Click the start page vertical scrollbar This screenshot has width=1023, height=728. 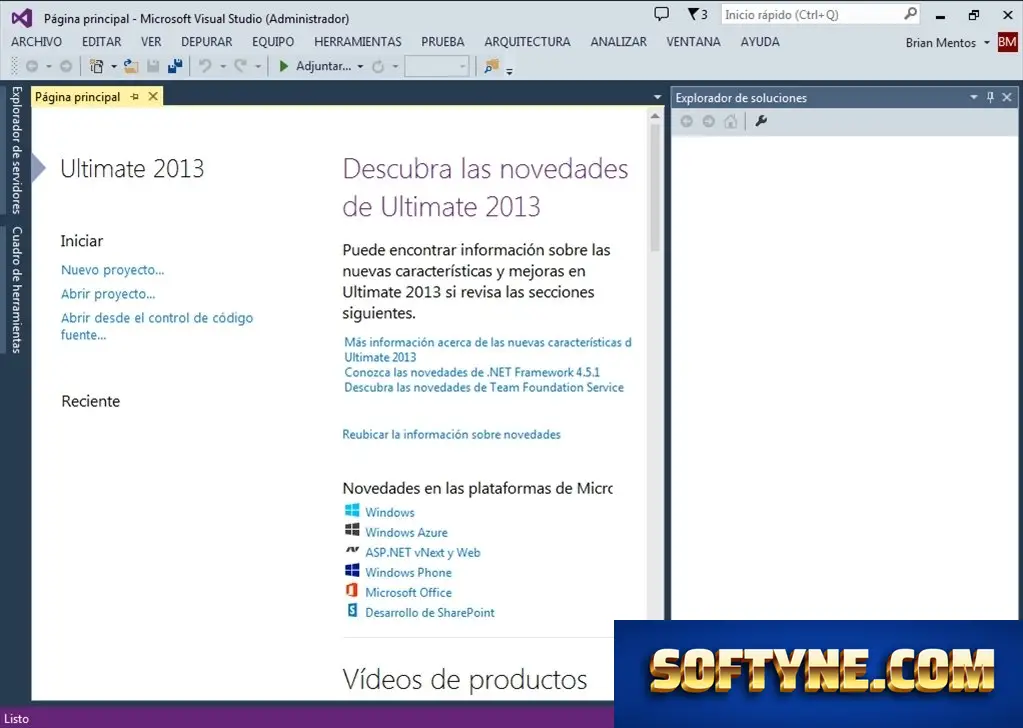[x=655, y=365]
